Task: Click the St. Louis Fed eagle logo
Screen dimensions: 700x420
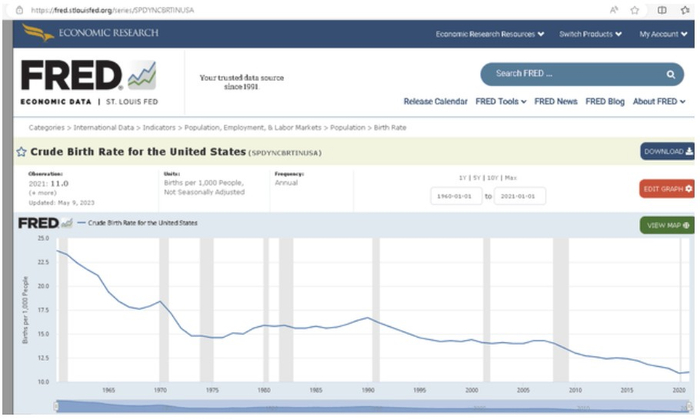Action: tap(39, 33)
